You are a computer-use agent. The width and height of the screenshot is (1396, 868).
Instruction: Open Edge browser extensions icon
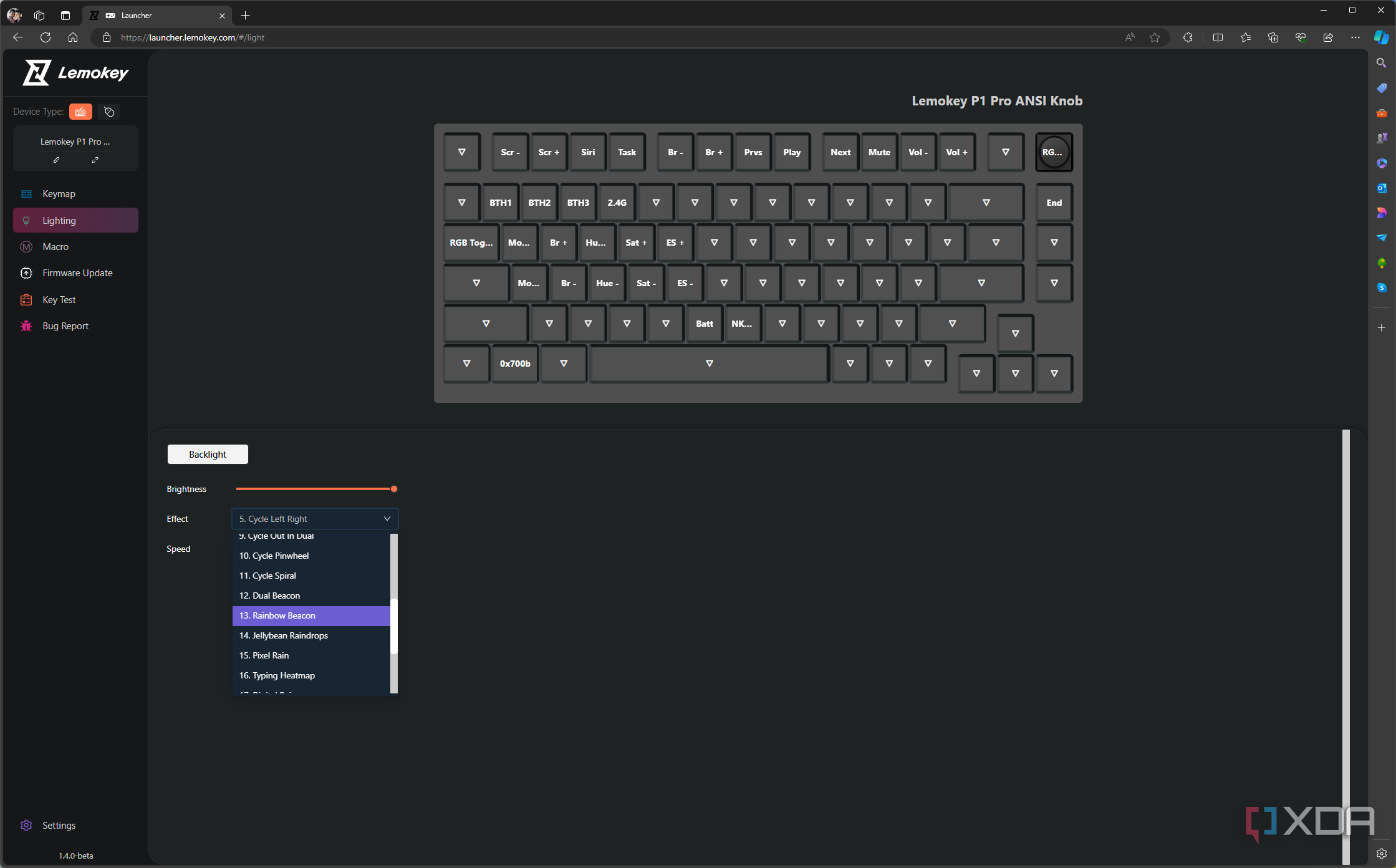(1188, 37)
